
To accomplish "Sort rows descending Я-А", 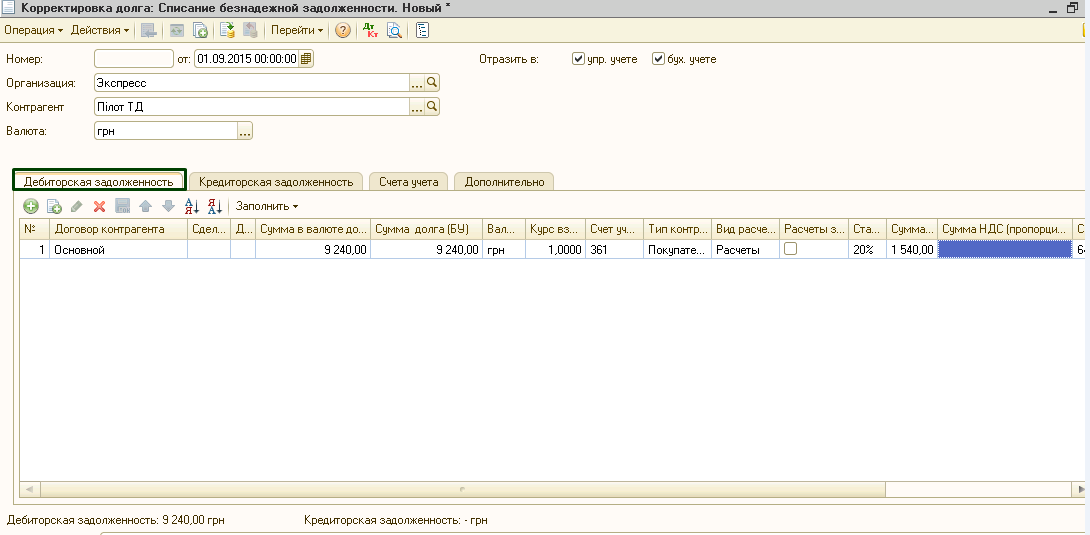I will tap(215, 206).
